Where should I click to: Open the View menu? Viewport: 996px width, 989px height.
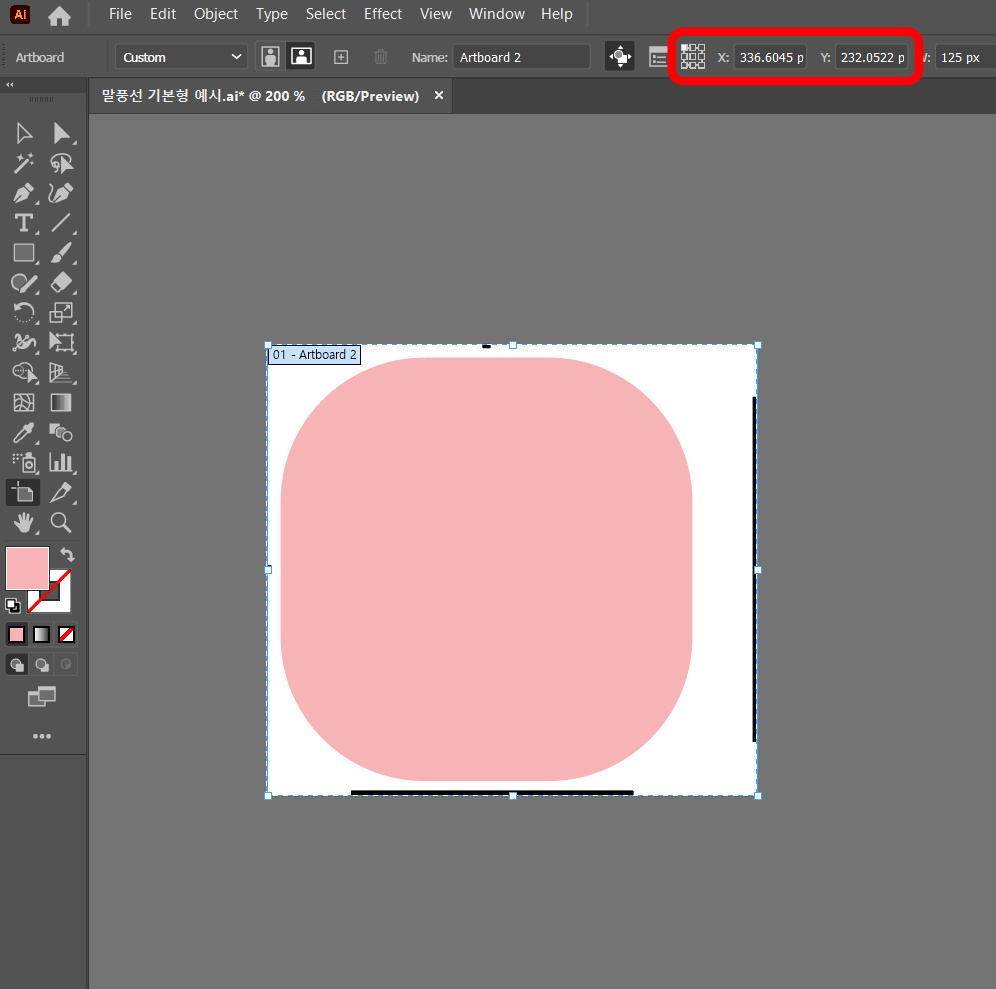pos(436,14)
